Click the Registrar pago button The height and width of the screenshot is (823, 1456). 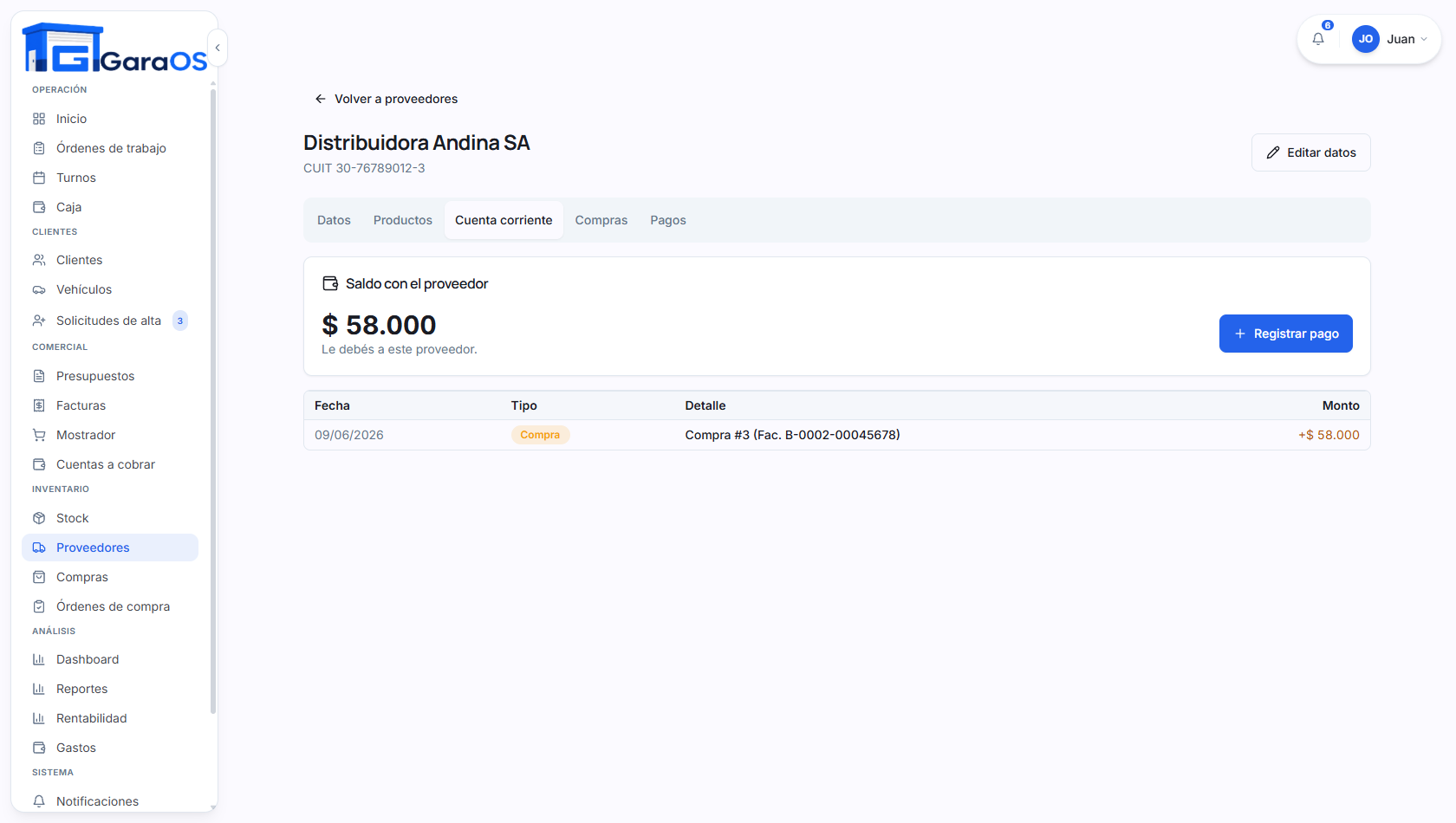1286,334
